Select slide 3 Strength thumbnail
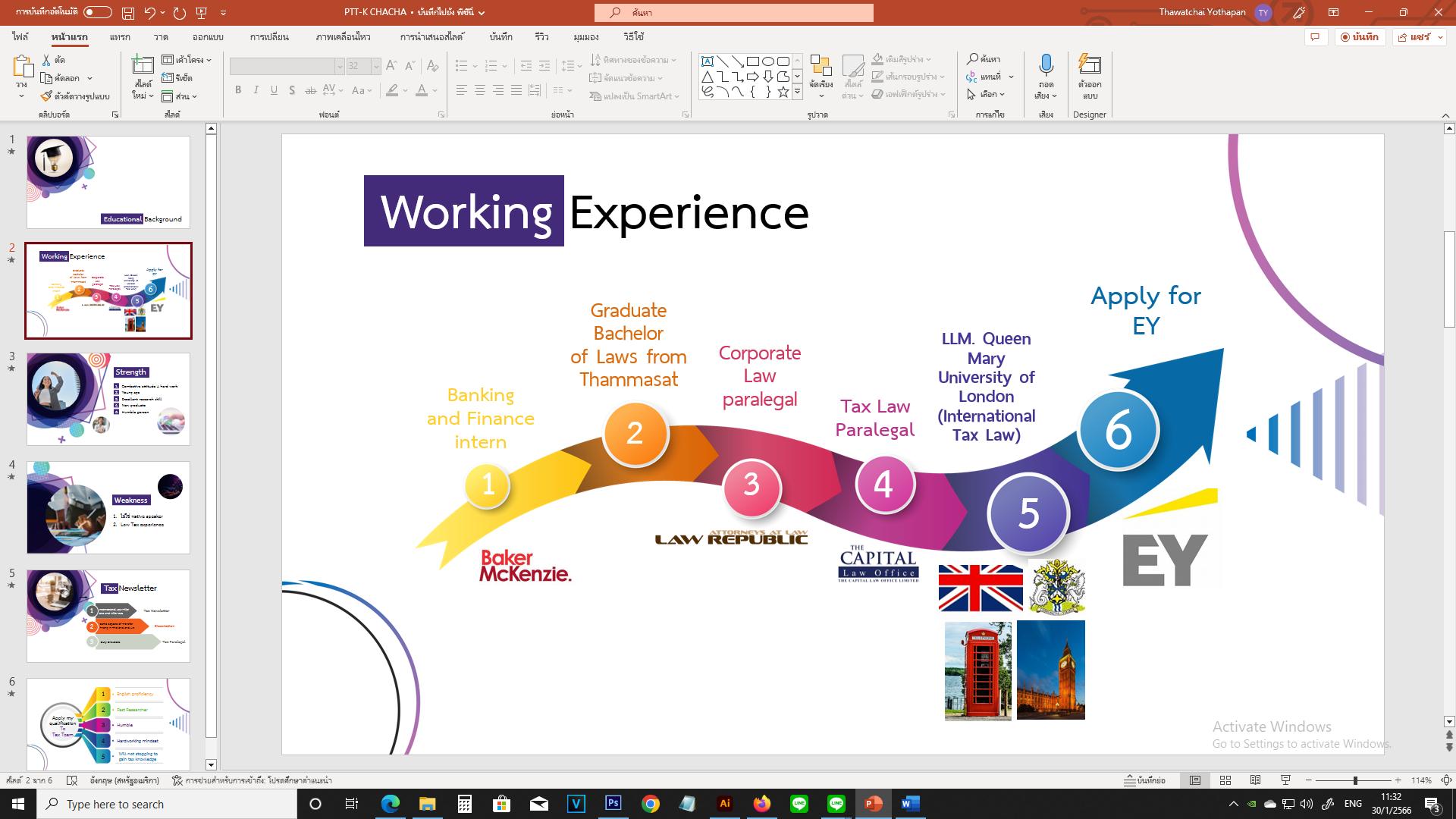Viewport: 1456px width, 819px height. click(x=108, y=399)
